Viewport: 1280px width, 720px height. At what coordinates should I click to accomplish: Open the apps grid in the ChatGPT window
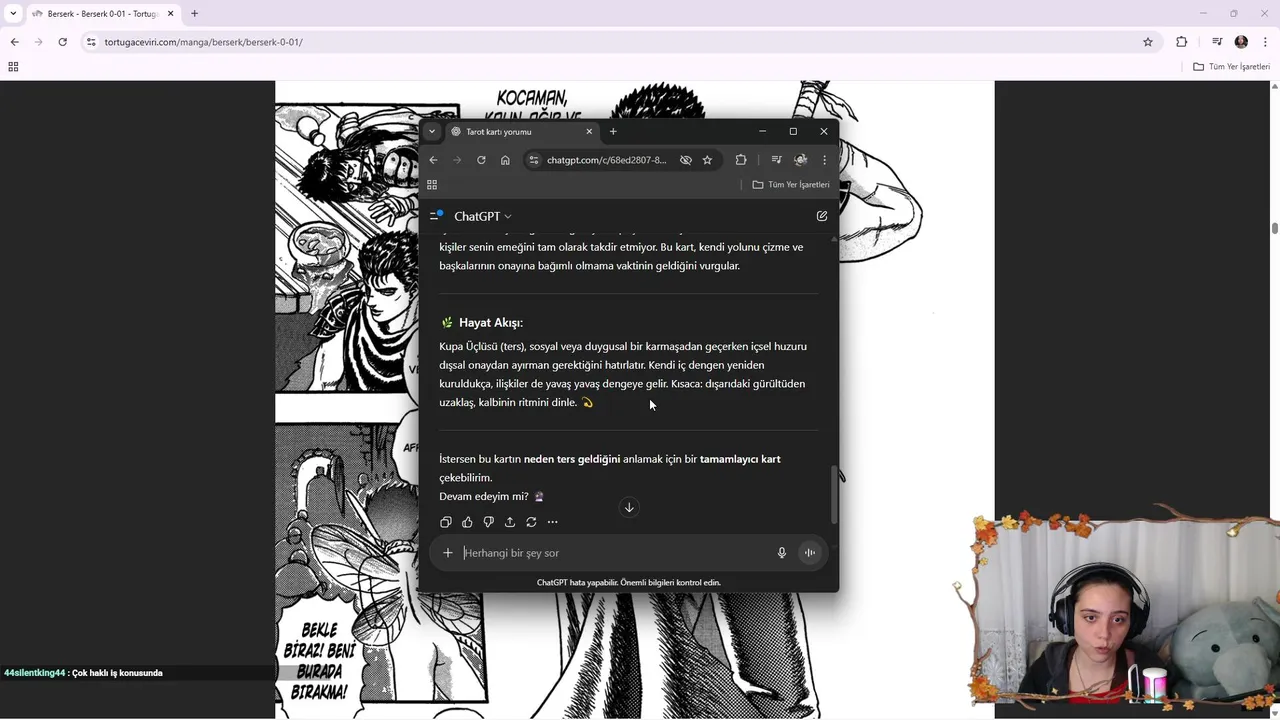coord(432,185)
